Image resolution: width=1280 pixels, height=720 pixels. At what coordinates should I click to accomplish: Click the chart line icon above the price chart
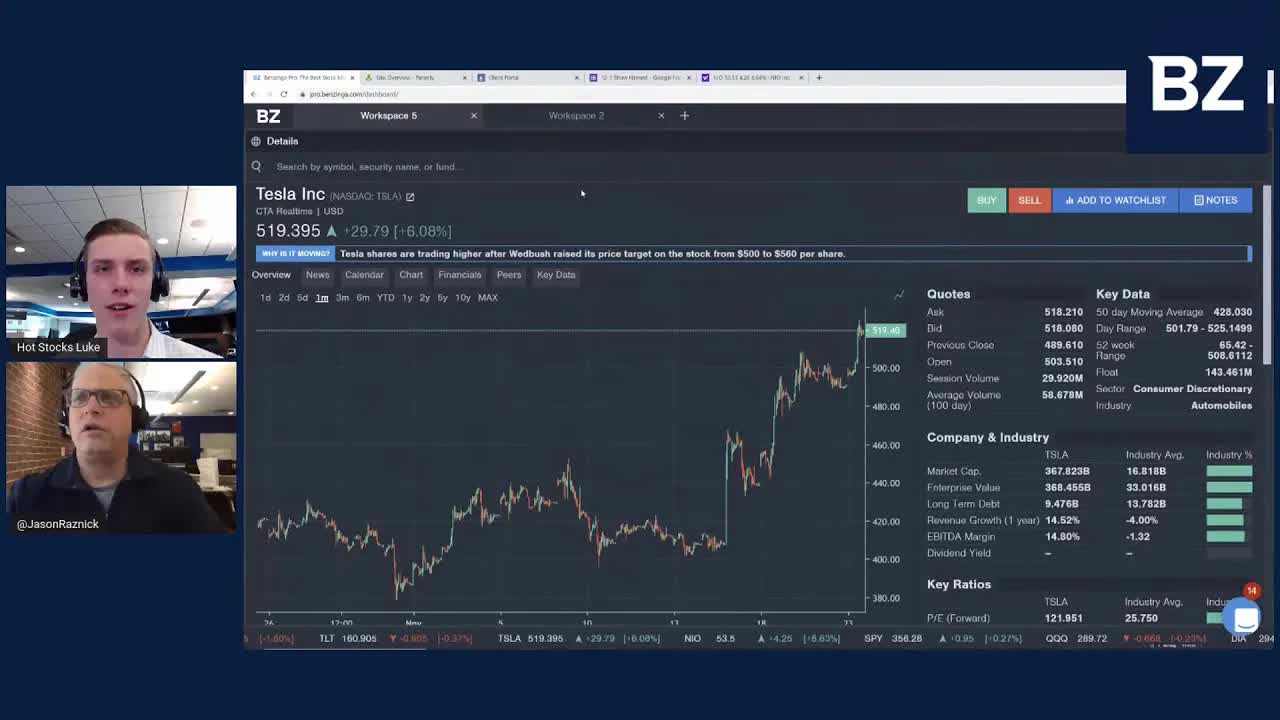[899, 295]
